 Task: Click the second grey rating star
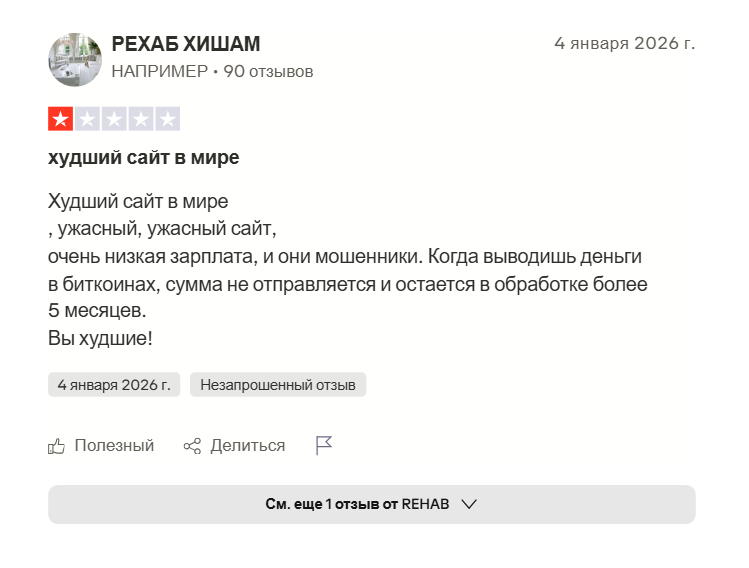(x=88, y=120)
